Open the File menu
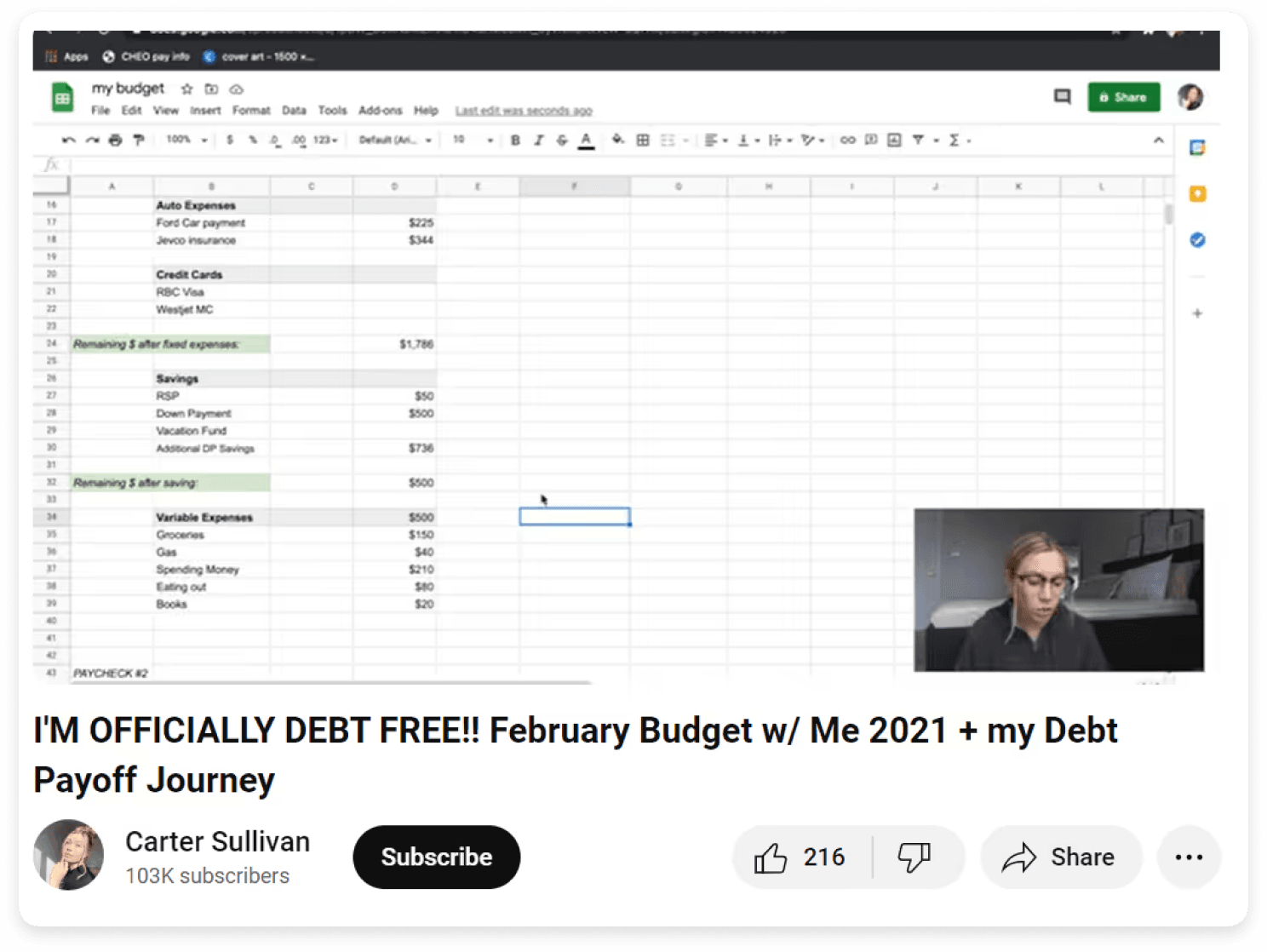This screenshot has width=1267, height=952. 100,111
